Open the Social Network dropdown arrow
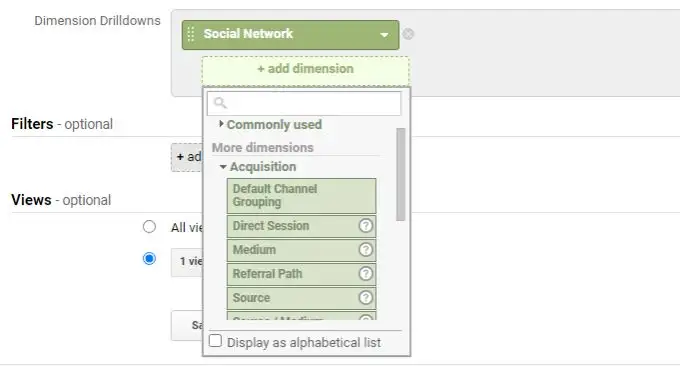 pyautogui.click(x=384, y=35)
